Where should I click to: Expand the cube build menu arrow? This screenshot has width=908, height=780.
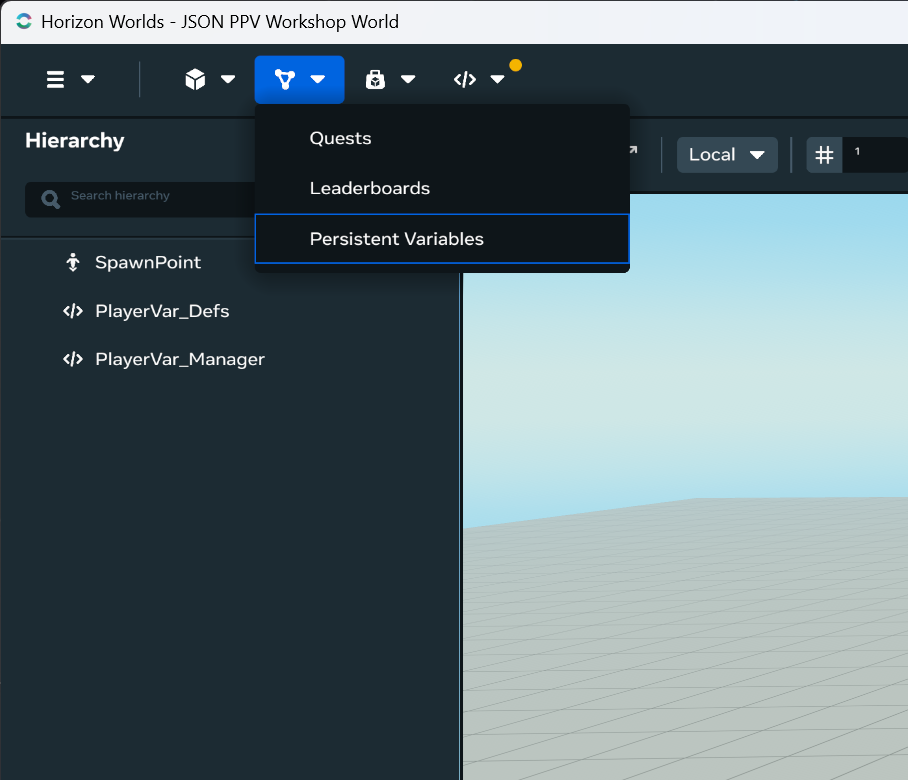coord(228,79)
